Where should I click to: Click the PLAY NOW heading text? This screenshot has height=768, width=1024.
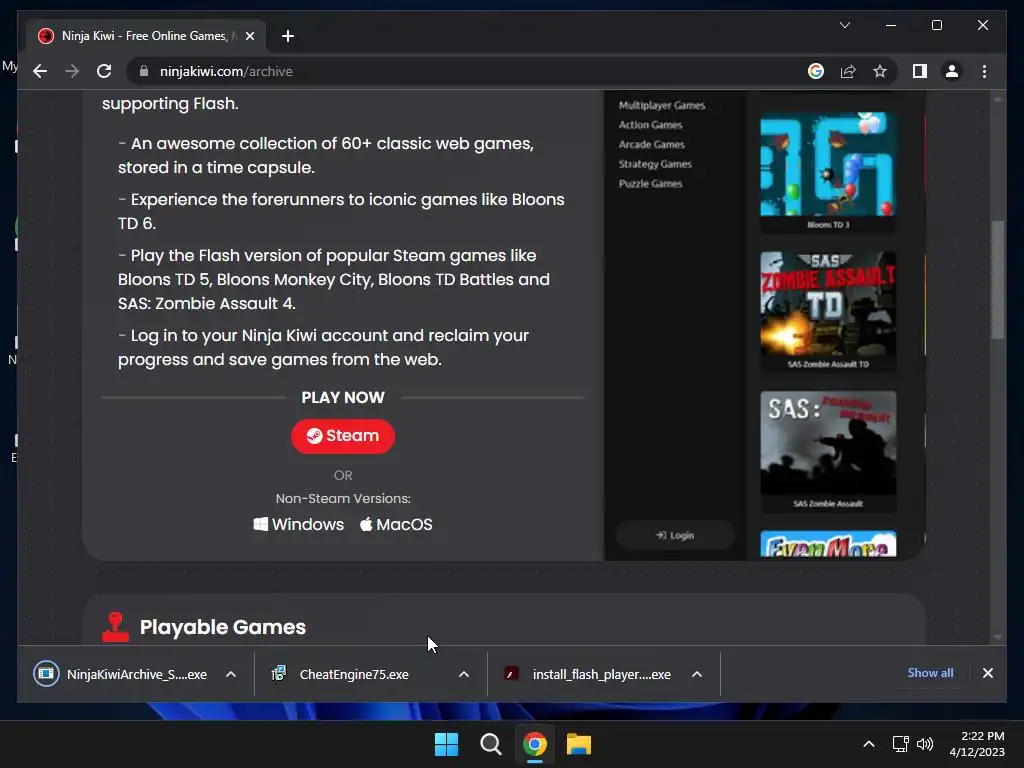pyautogui.click(x=343, y=397)
